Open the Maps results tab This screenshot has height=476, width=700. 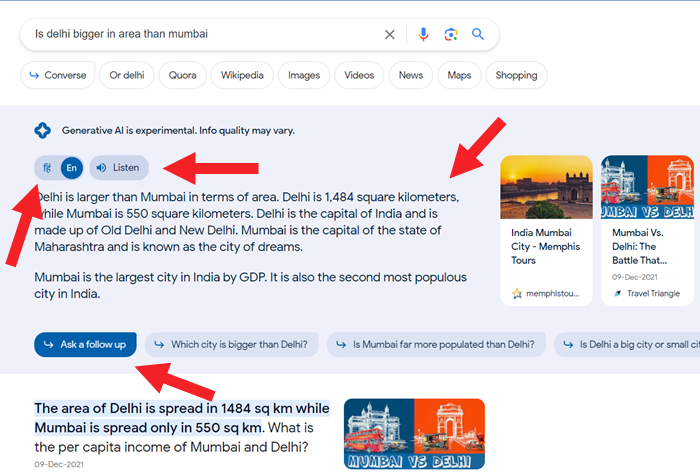[x=459, y=75]
